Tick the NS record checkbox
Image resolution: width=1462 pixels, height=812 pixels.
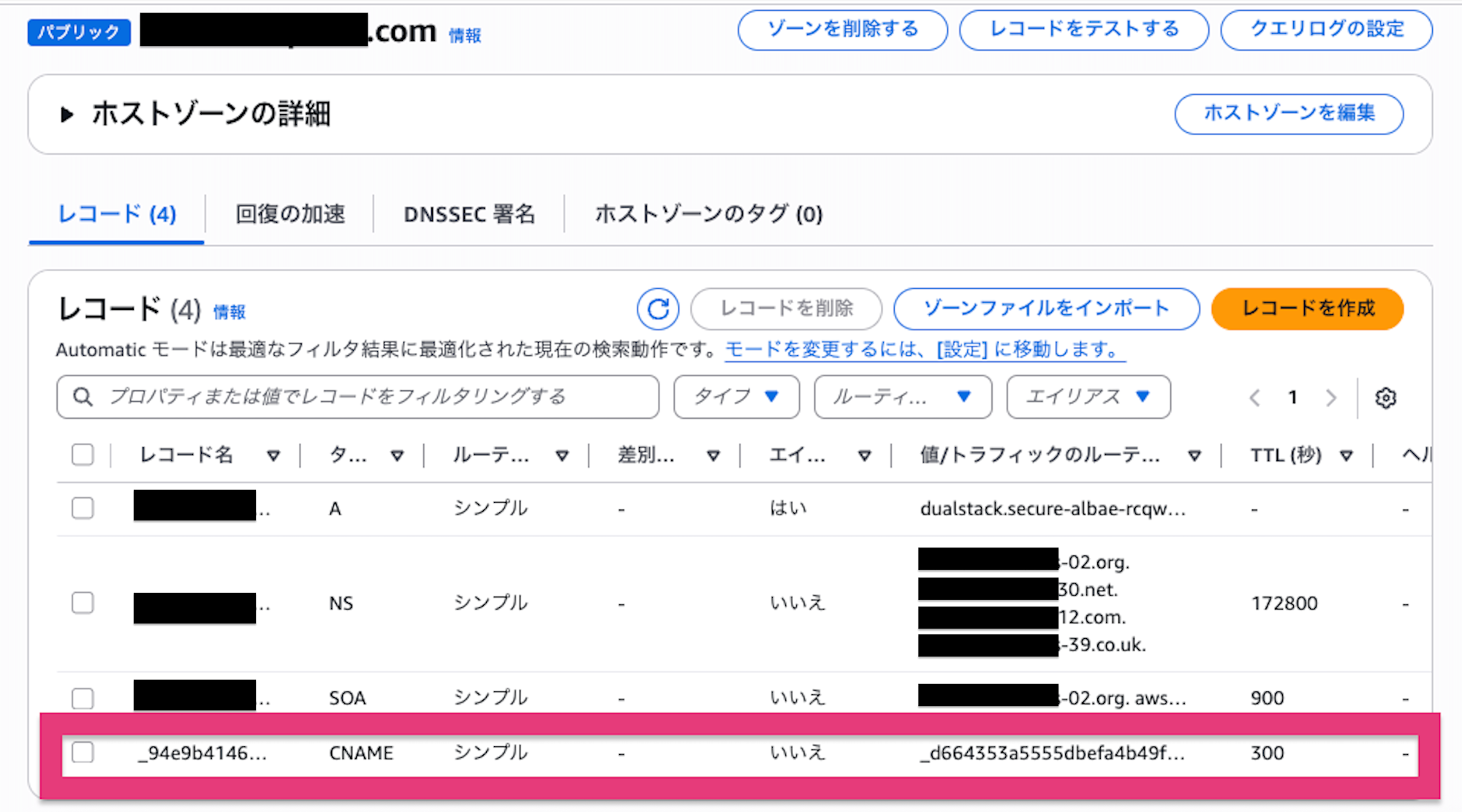(83, 603)
